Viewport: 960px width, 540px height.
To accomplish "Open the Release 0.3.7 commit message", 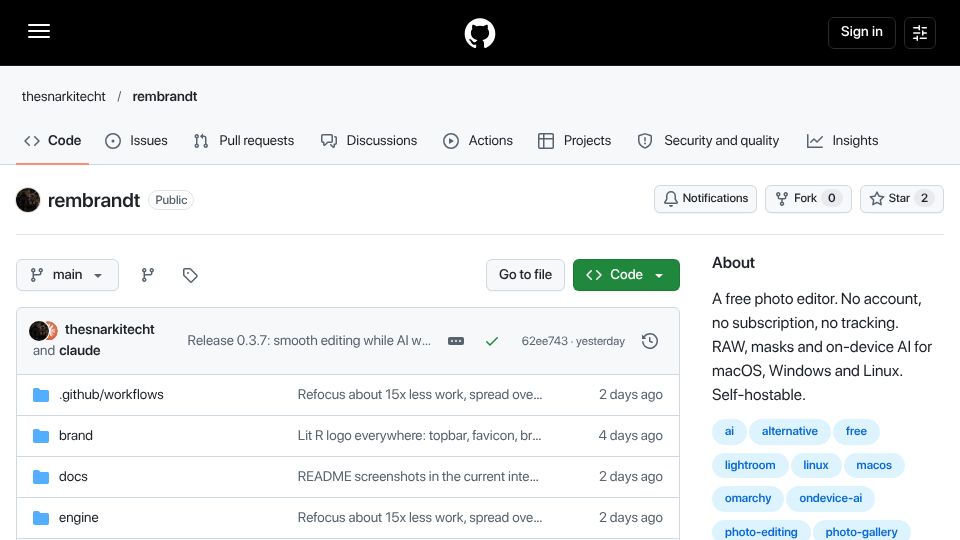I will point(309,340).
